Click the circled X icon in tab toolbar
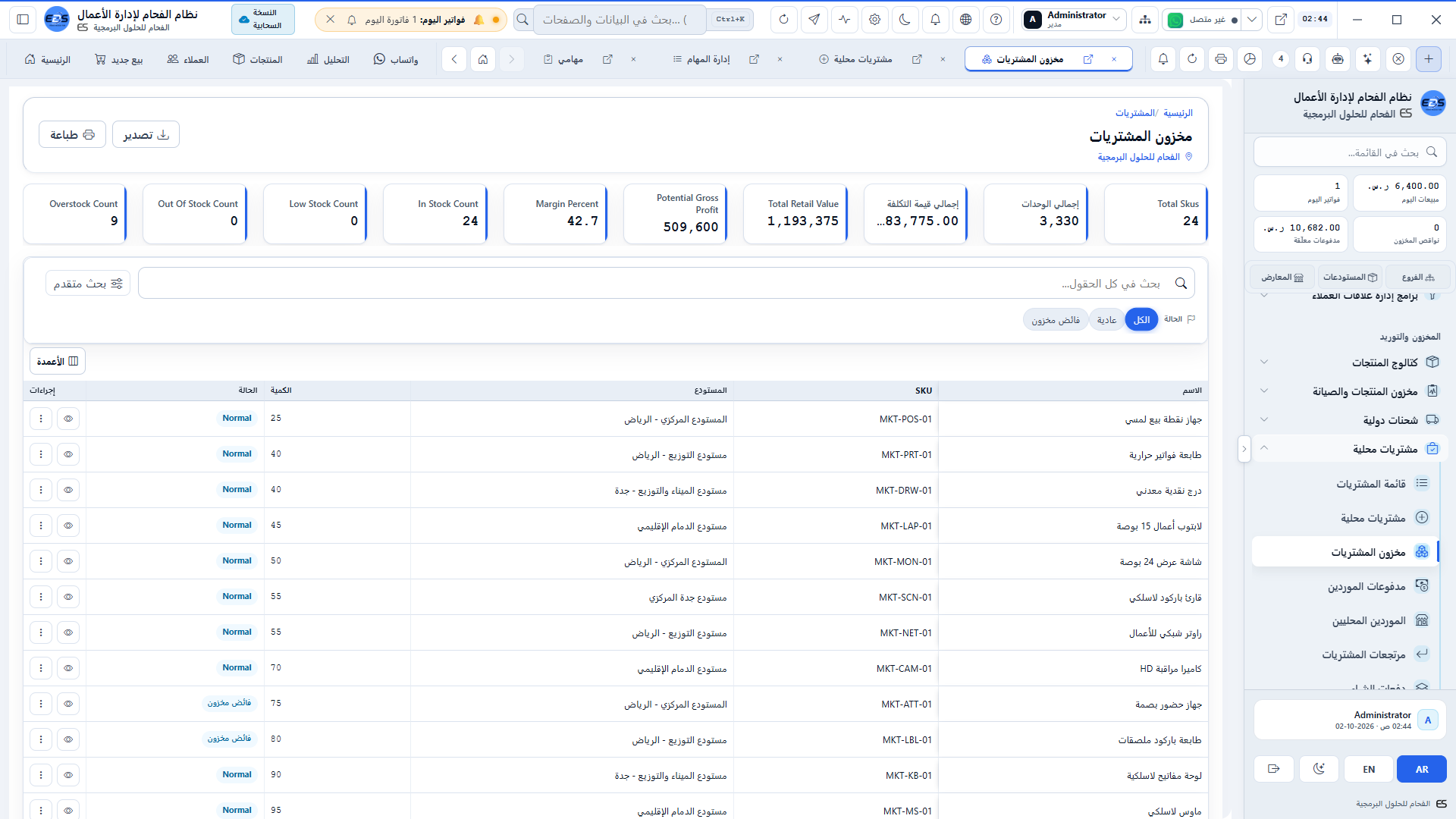The height and width of the screenshot is (819, 1456). pyautogui.click(x=1398, y=59)
